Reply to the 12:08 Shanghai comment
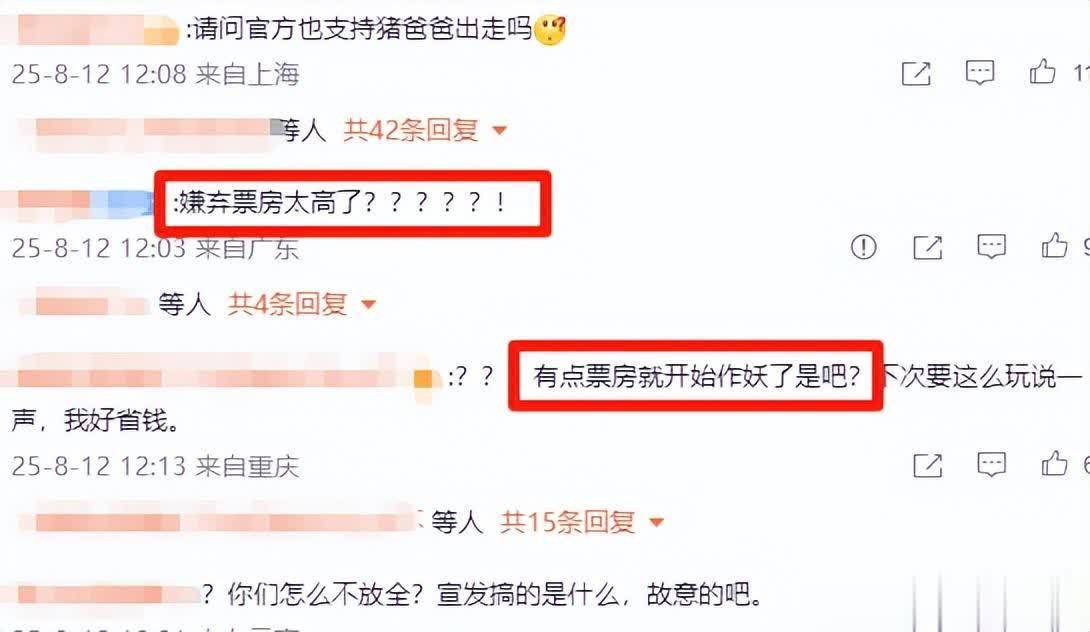The image size is (1090, 632). tap(979, 72)
